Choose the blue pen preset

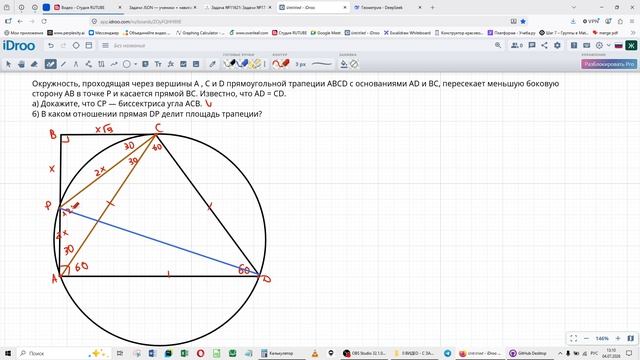coord(243,64)
